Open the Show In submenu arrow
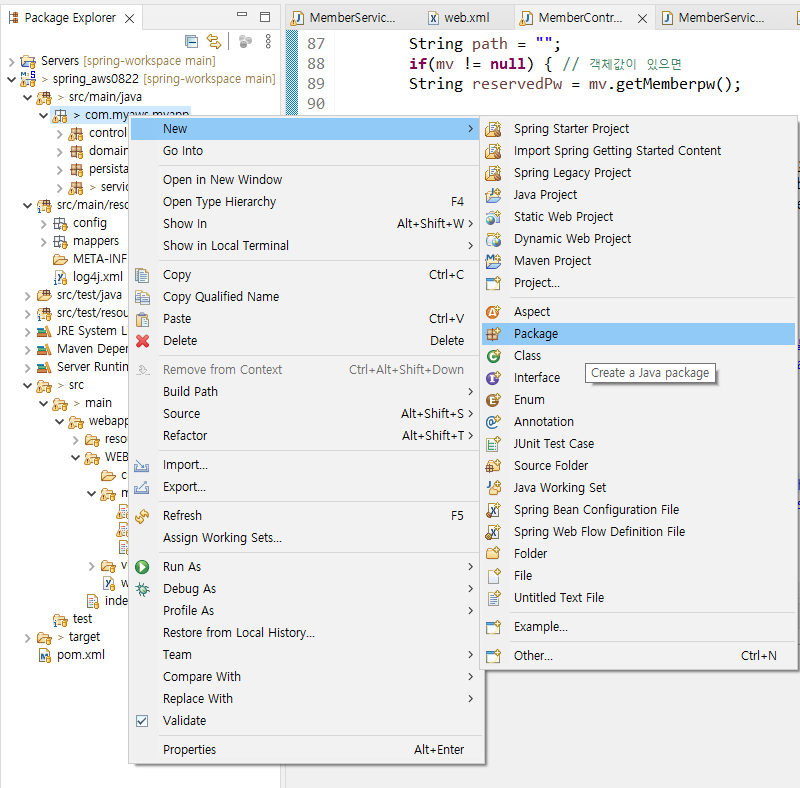The height and width of the screenshot is (788, 800). point(470,224)
